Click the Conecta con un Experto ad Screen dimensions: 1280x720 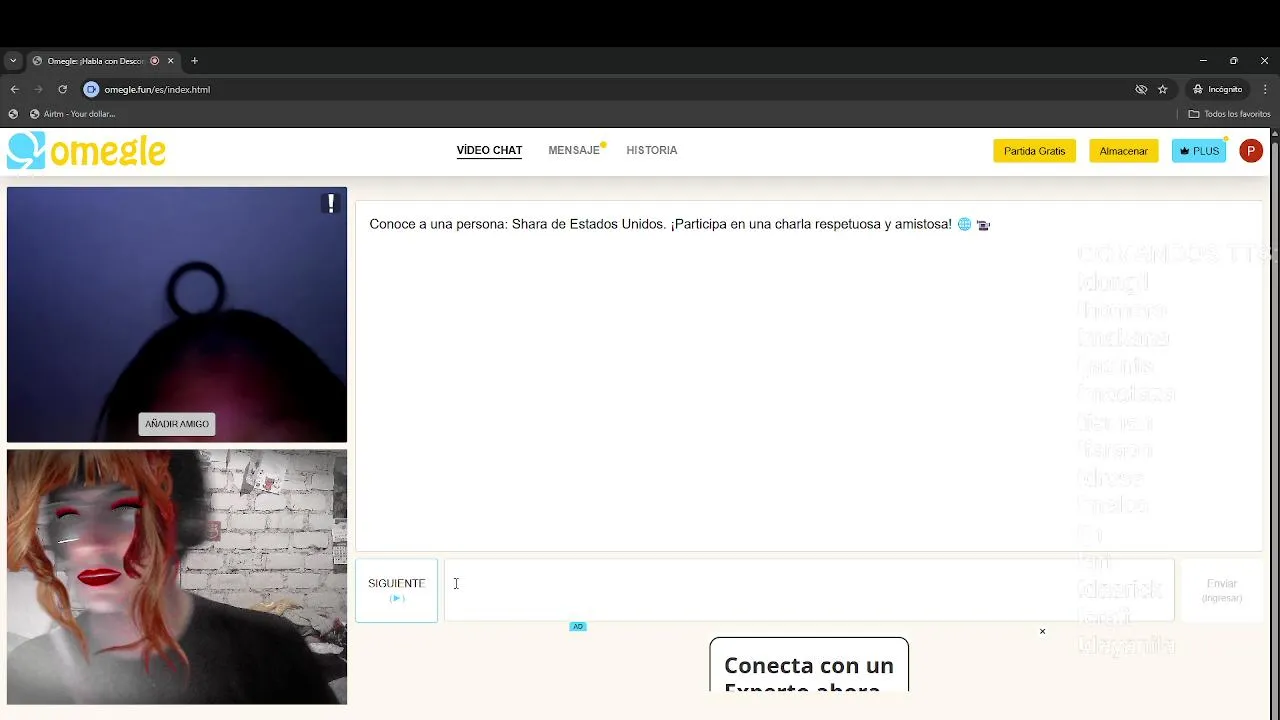click(x=809, y=665)
